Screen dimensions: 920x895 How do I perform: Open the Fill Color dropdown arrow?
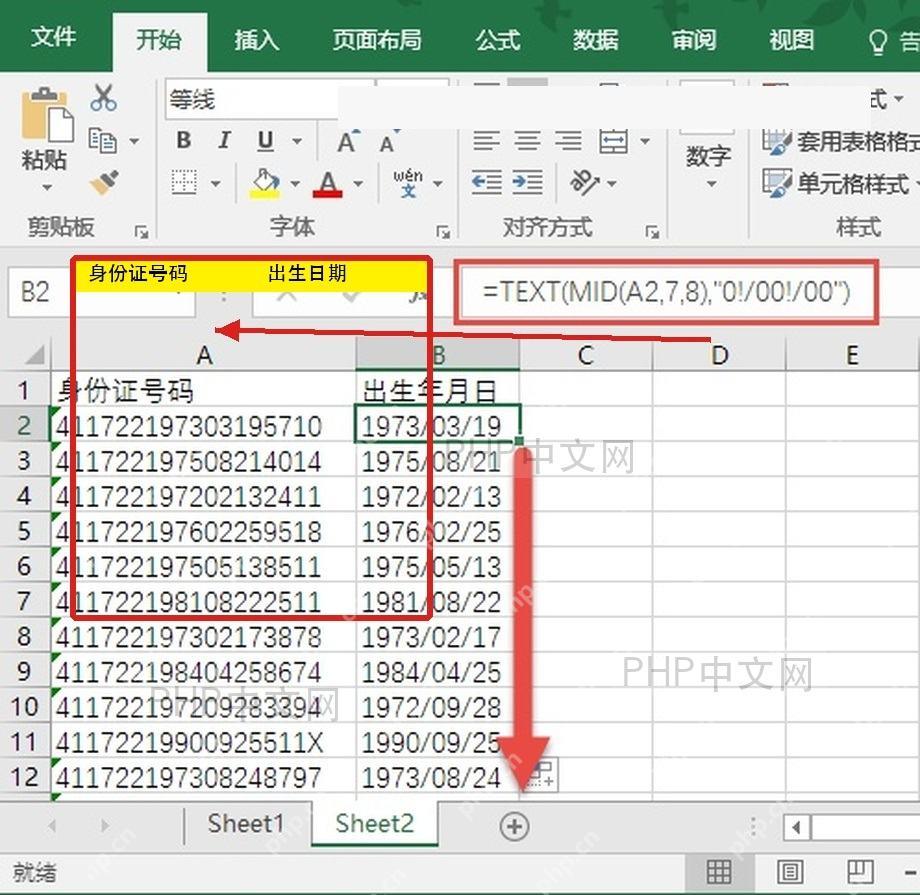(295, 184)
